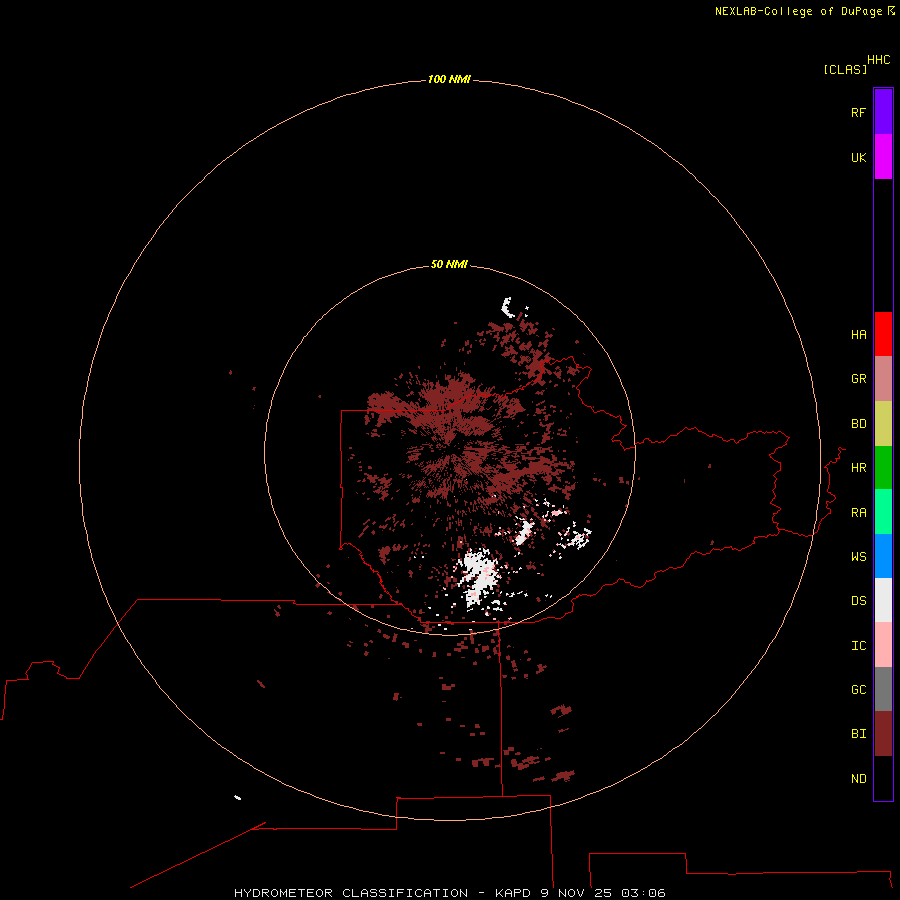Select the GR dusty pink swatch
Image resolution: width=900 pixels, height=900 pixels.
click(x=883, y=379)
